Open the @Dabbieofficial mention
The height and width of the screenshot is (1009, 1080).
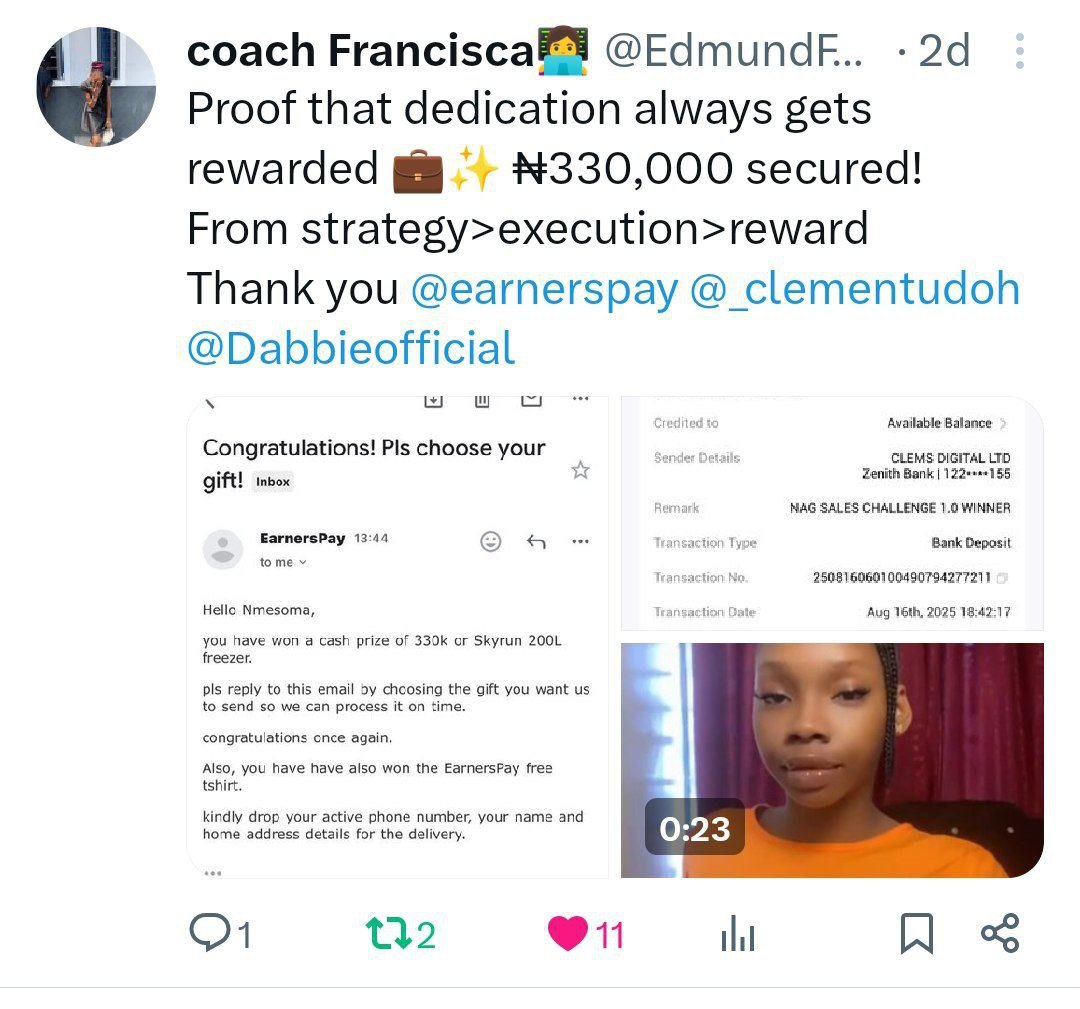pos(351,349)
